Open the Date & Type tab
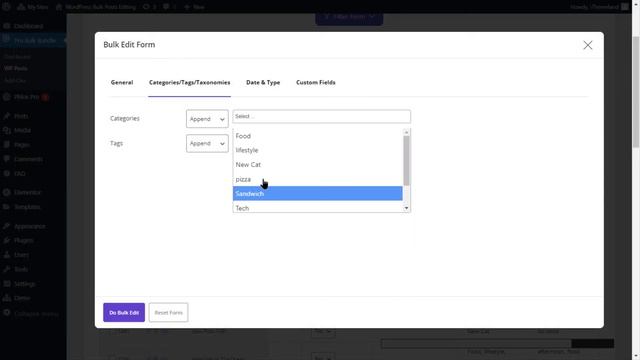Image resolution: width=640 pixels, height=360 pixels. (x=263, y=82)
